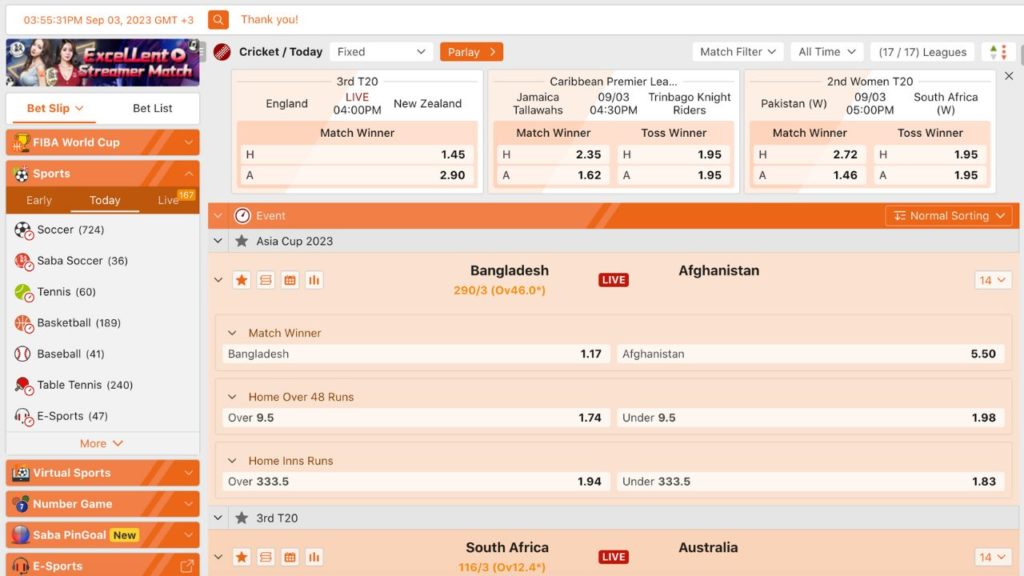
Task: Select E-Sports (47) in the sports list
Action: [x=103, y=416]
